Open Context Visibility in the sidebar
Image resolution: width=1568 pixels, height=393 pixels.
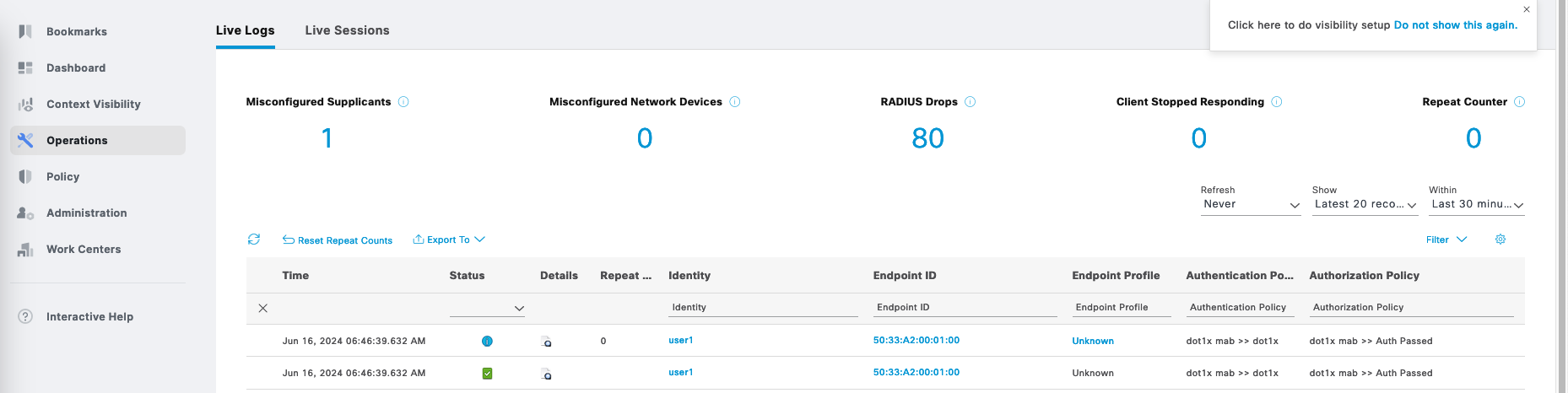93,105
